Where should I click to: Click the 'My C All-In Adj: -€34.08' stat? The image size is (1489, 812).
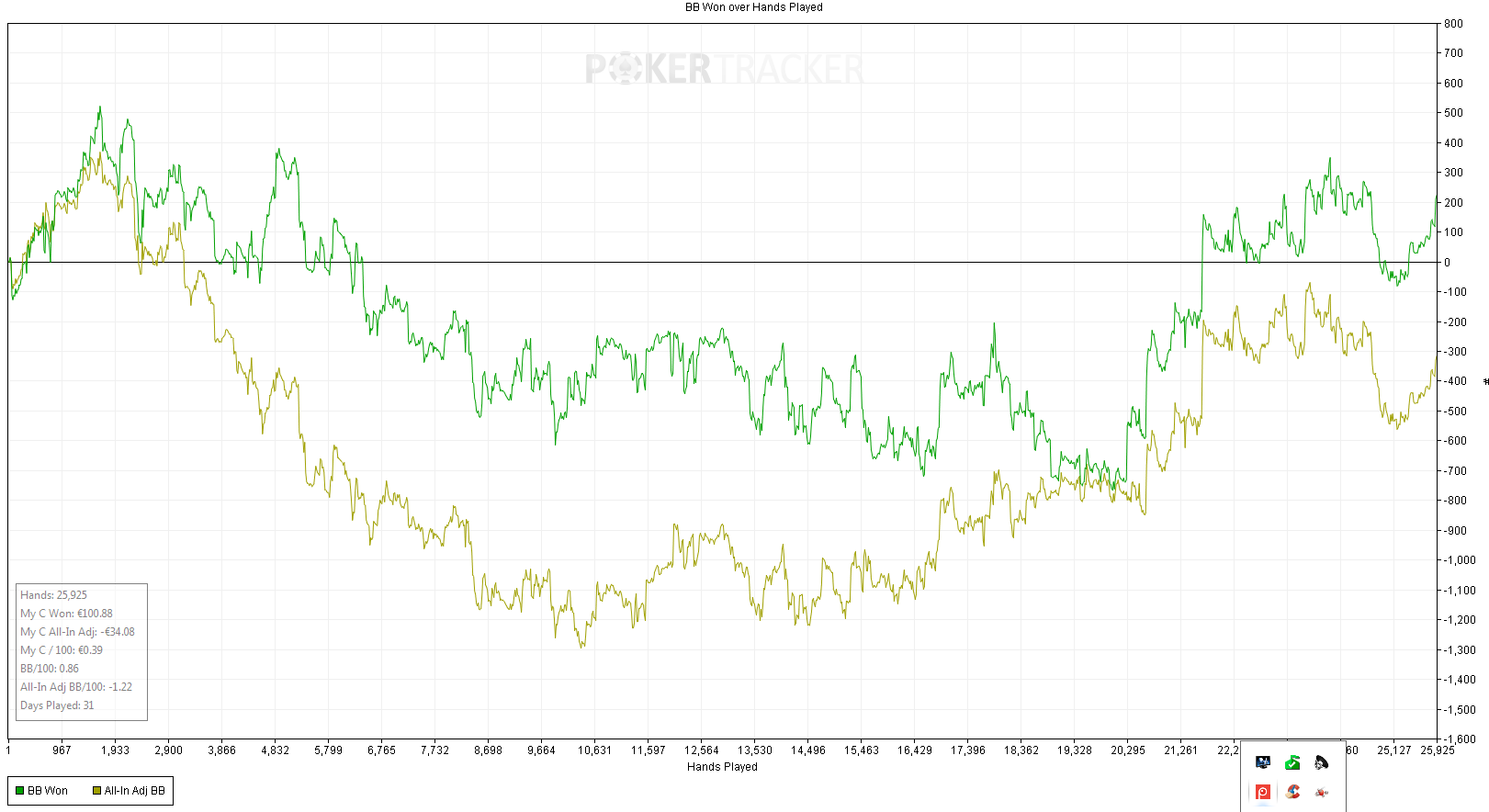point(77,632)
